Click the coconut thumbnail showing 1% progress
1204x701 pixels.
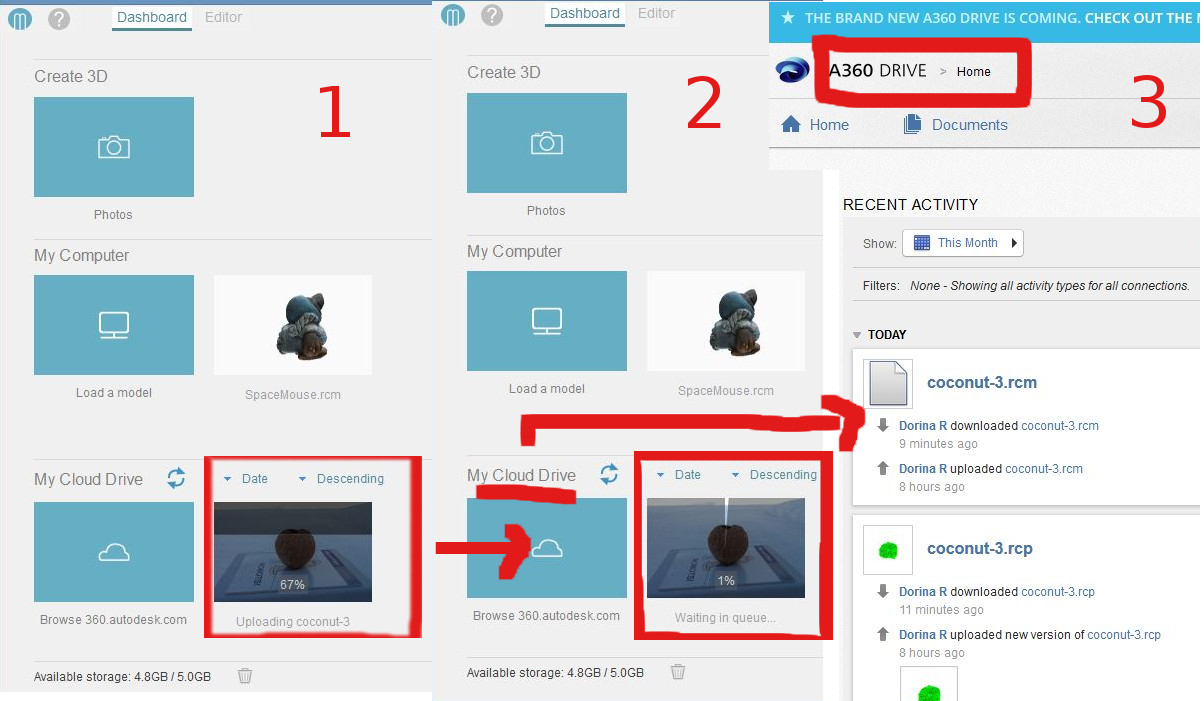726,548
